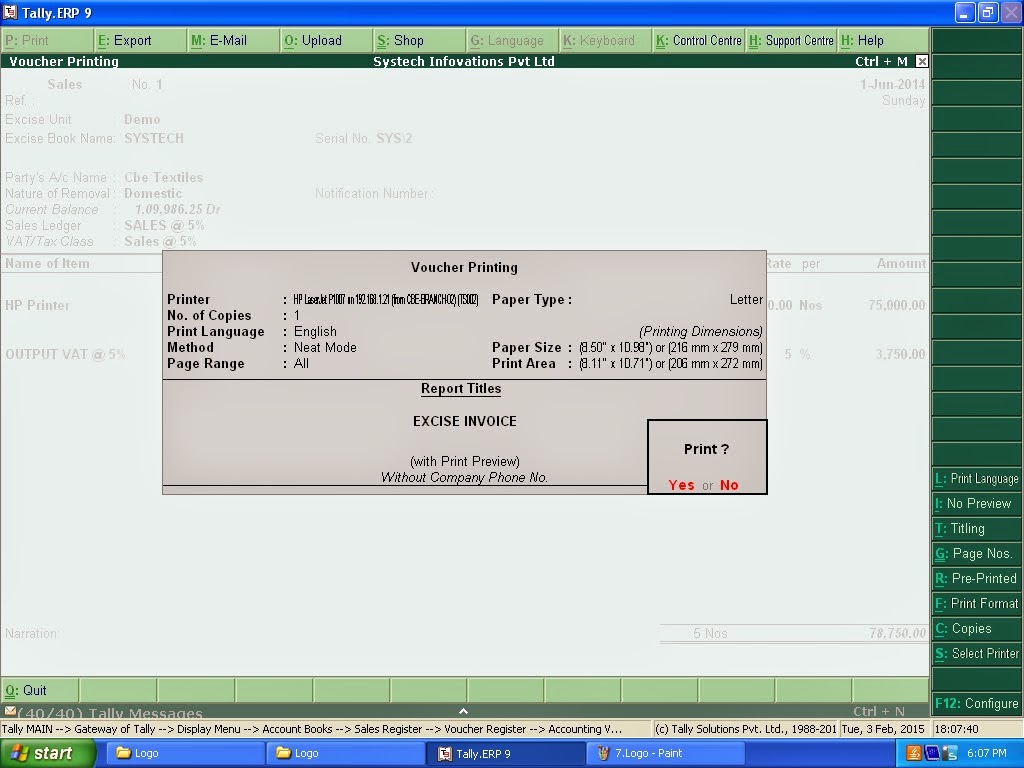This screenshot has height=768, width=1024.
Task: Click the Tally MAIN breadcrumb path
Action: click(x=312, y=729)
